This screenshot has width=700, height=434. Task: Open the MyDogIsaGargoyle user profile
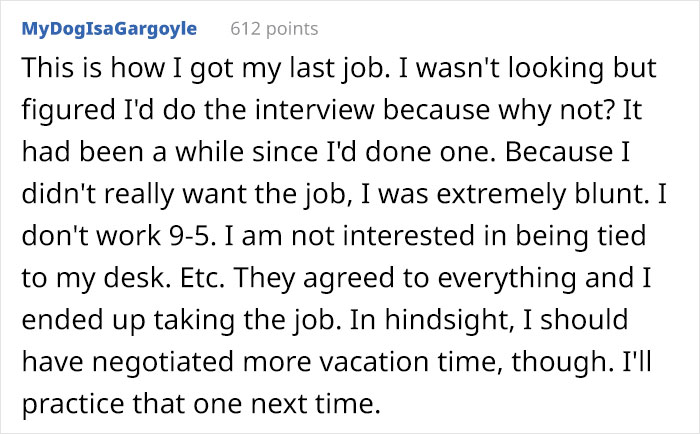[109, 29]
